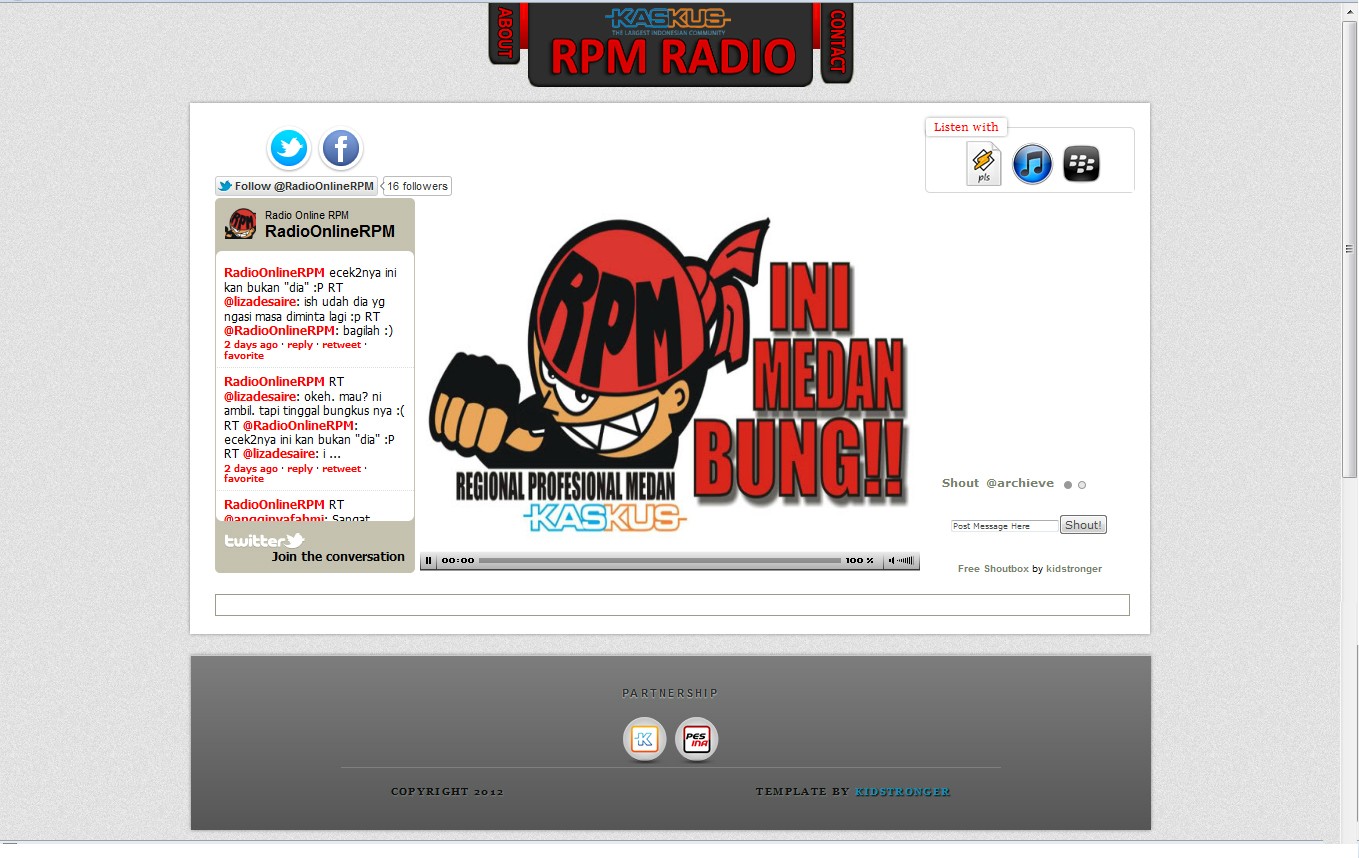Retweet the second tweet
Image resolution: width=1359 pixels, height=858 pixels.
[341, 469]
